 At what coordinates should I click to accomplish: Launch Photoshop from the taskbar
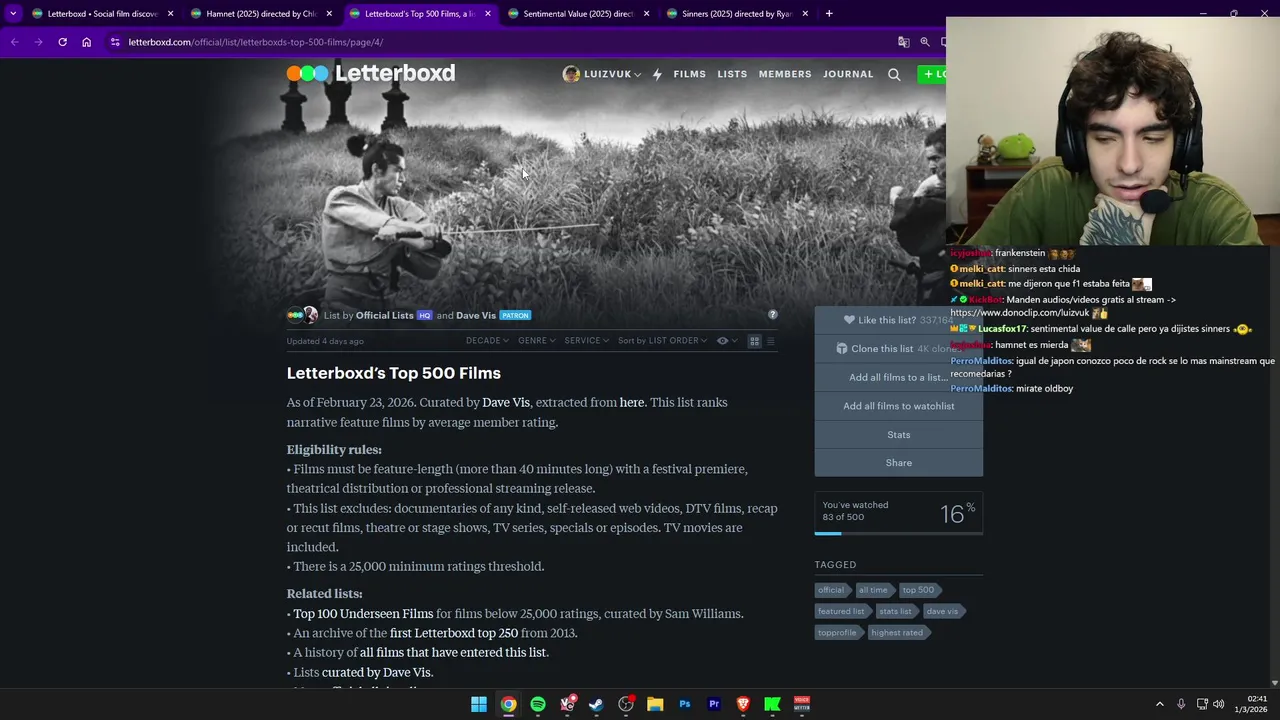point(685,704)
